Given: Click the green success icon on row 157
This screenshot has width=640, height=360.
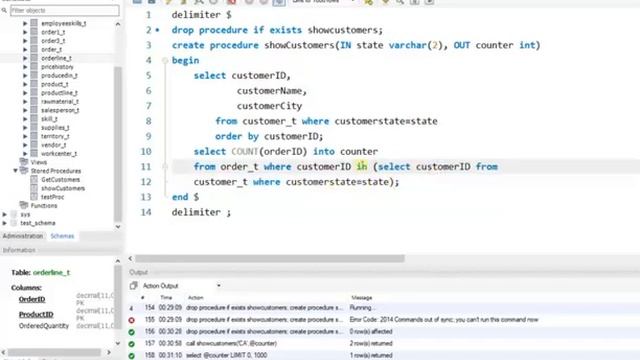Looking at the screenshot, I should [131, 344].
